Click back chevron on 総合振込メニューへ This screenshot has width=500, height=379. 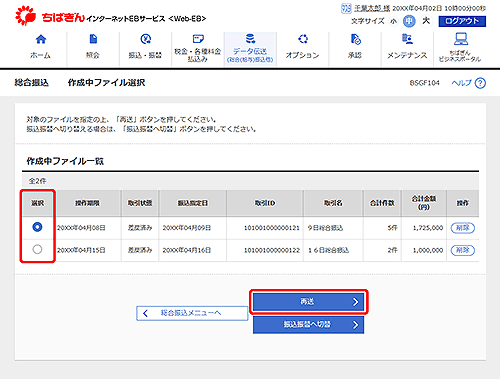(145, 313)
